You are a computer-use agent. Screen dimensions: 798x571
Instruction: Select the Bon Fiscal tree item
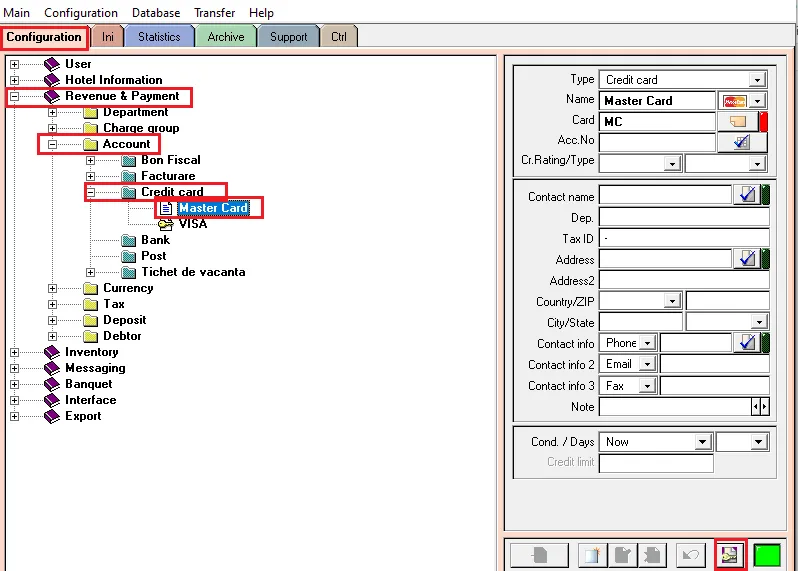(170, 160)
